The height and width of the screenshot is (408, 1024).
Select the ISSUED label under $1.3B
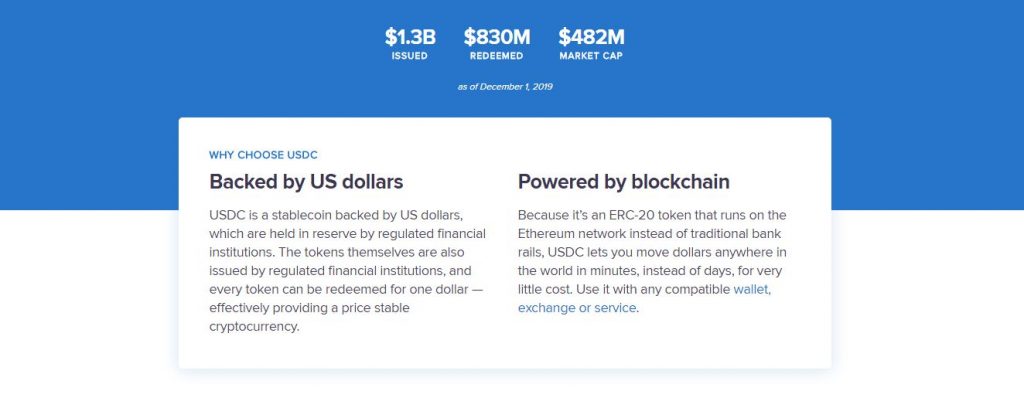coord(409,56)
